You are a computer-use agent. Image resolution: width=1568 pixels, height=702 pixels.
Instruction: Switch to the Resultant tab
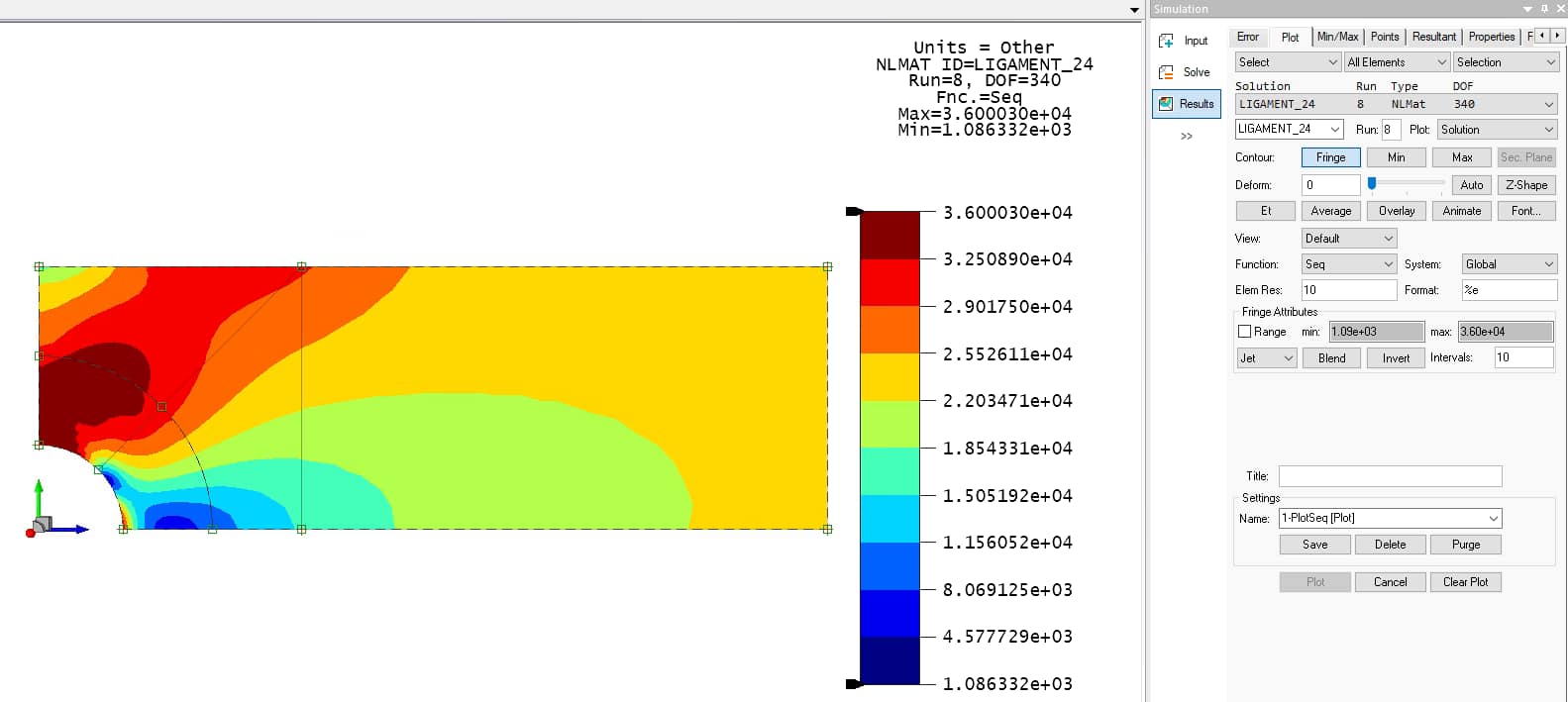[1433, 37]
